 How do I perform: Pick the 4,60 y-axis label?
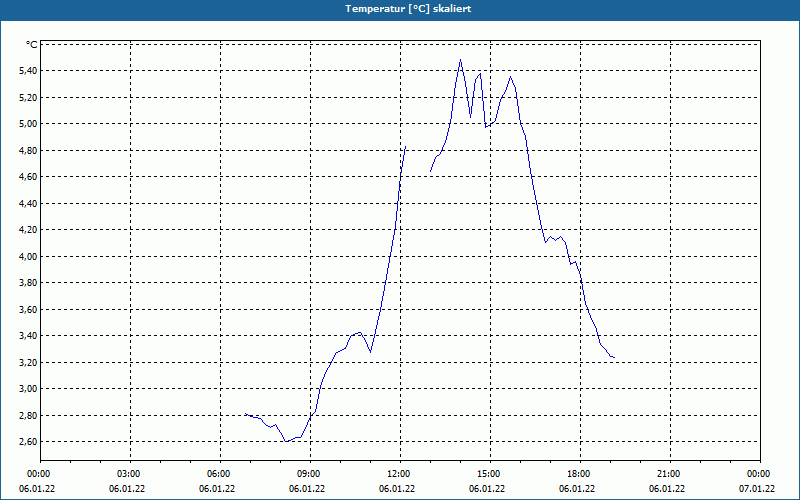(x=28, y=177)
